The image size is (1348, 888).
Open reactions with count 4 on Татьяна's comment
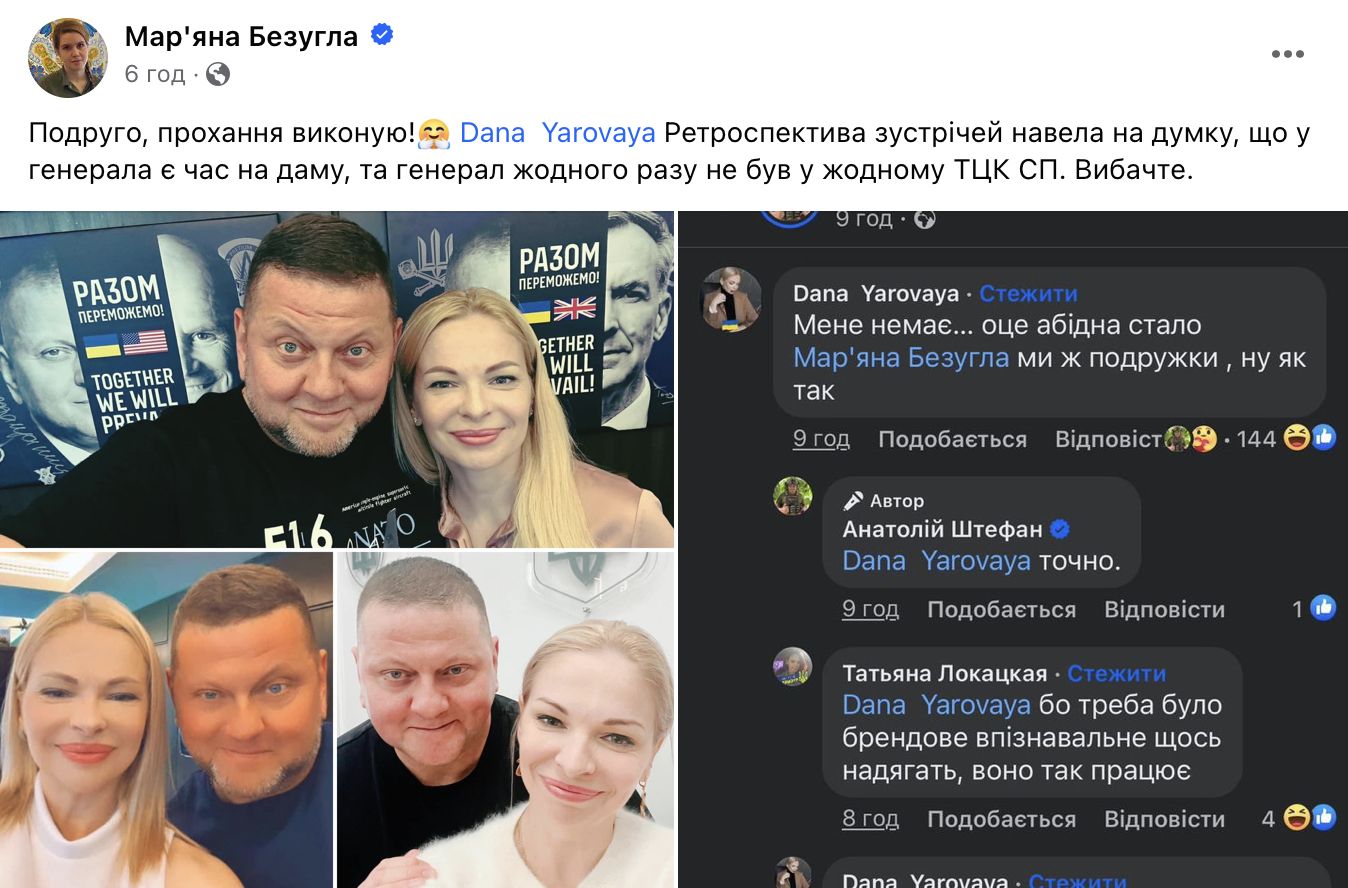pyautogui.click(x=1299, y=818)
